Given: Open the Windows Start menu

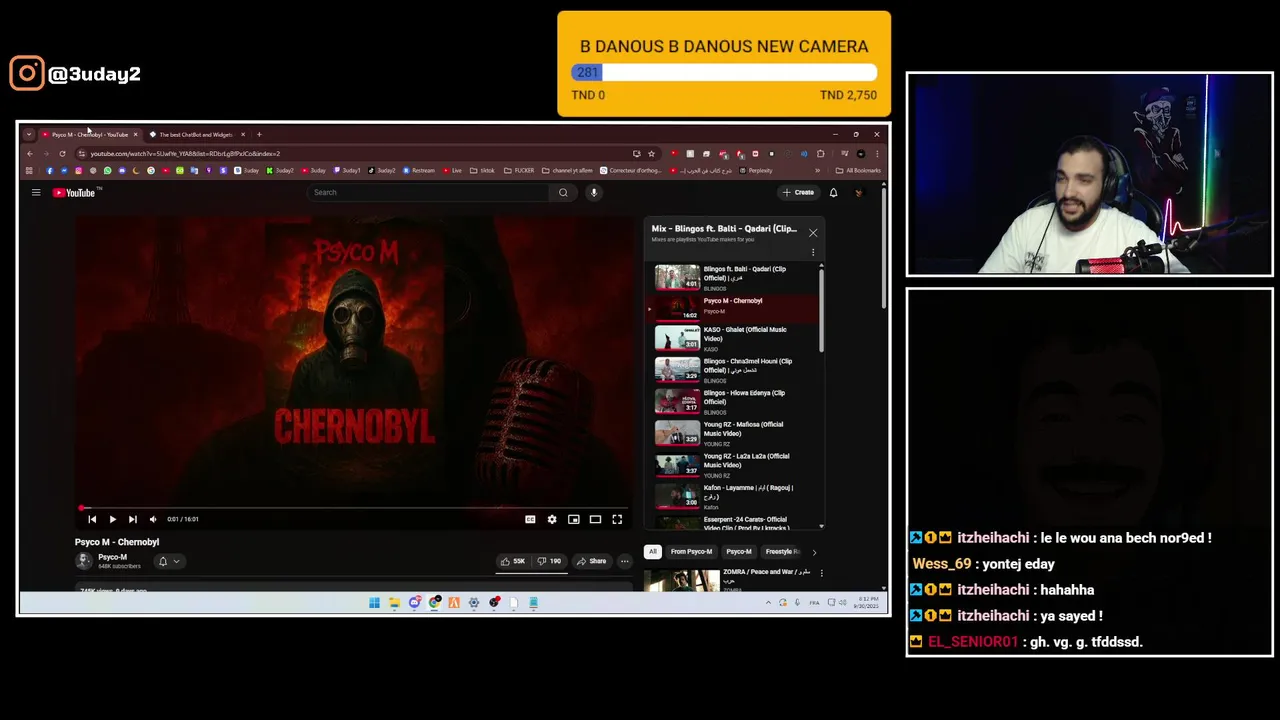Looking at the screenshot, I should pos(374,603).
